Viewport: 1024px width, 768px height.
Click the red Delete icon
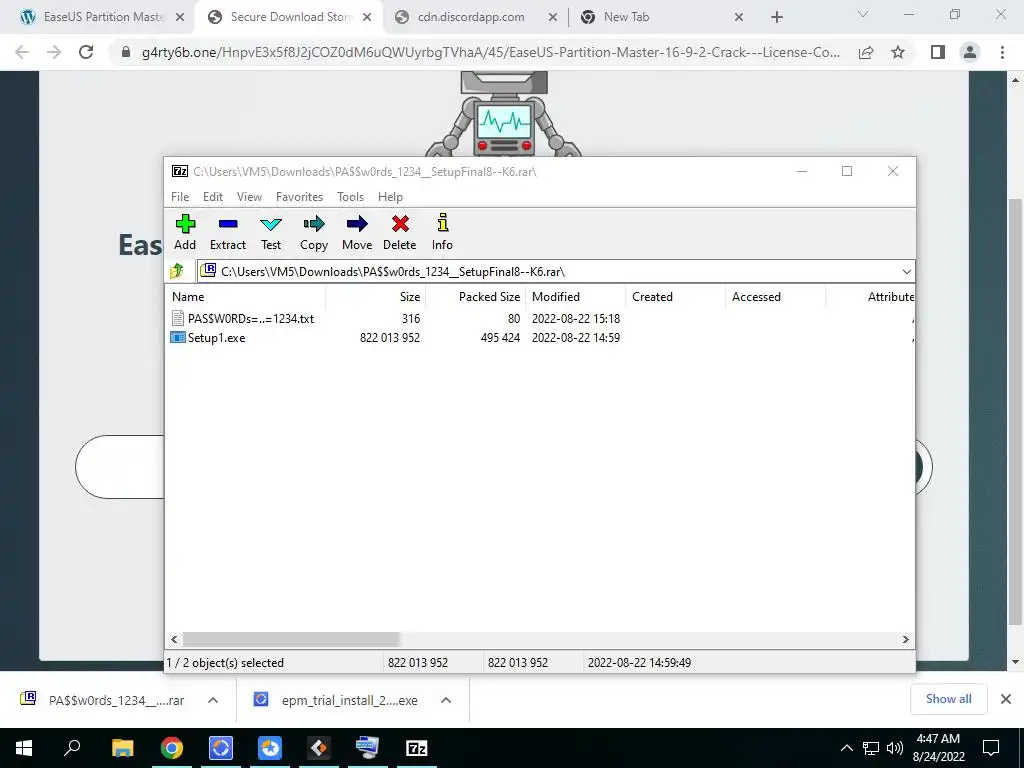click(x=400, y=232)
